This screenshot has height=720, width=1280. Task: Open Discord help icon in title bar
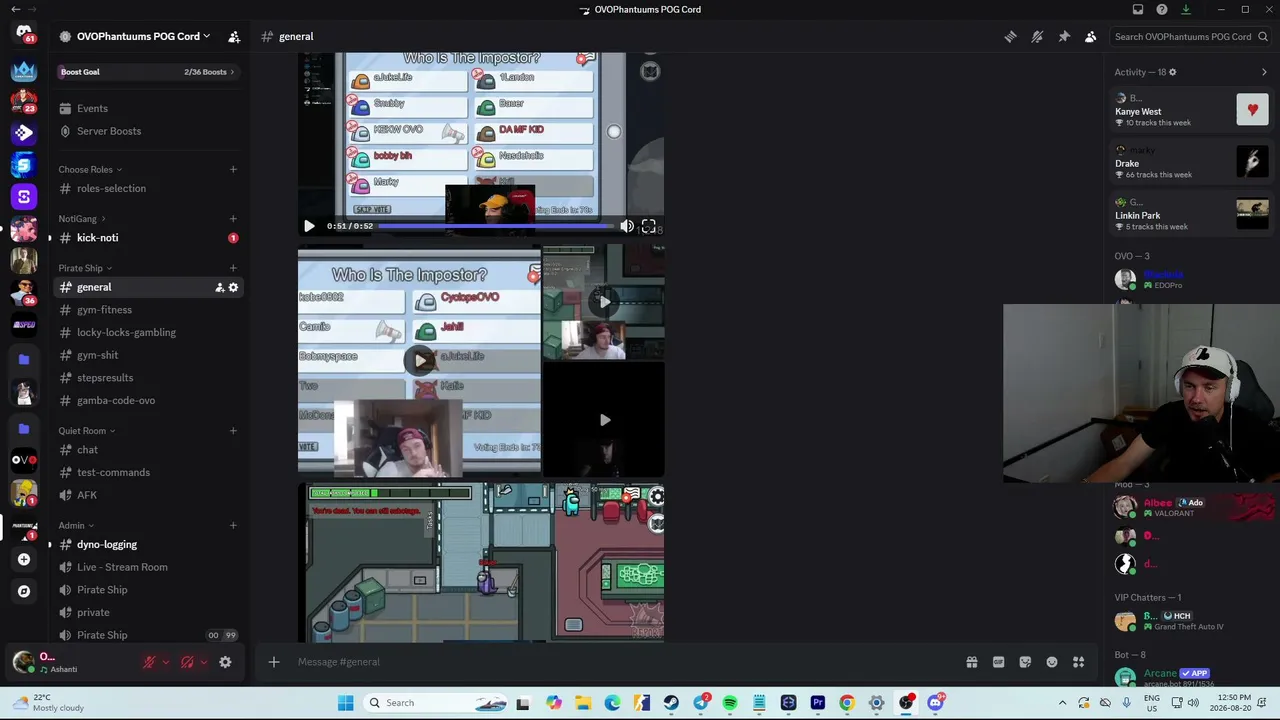point(1162,10)
